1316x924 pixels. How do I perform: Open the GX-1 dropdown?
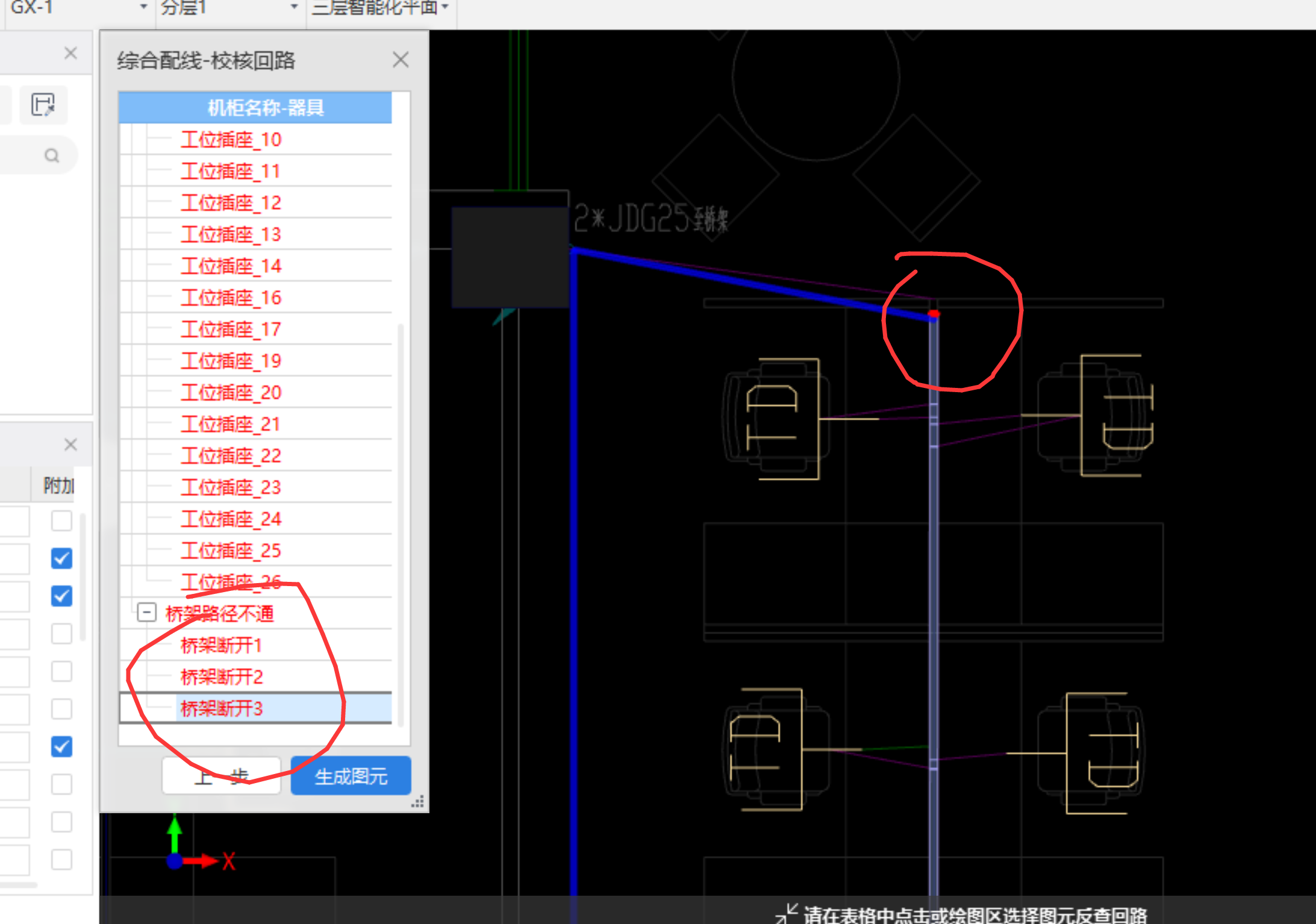click(x=143, y=7)
